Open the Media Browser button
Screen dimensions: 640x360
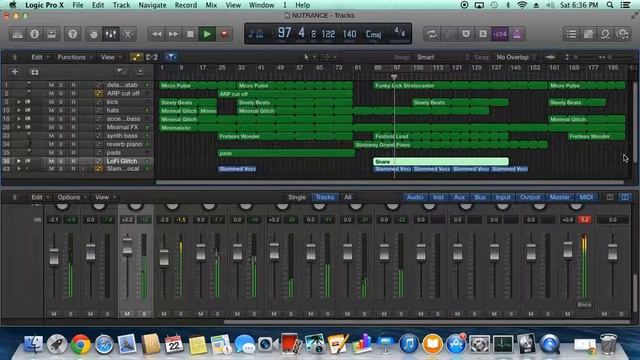623,34
